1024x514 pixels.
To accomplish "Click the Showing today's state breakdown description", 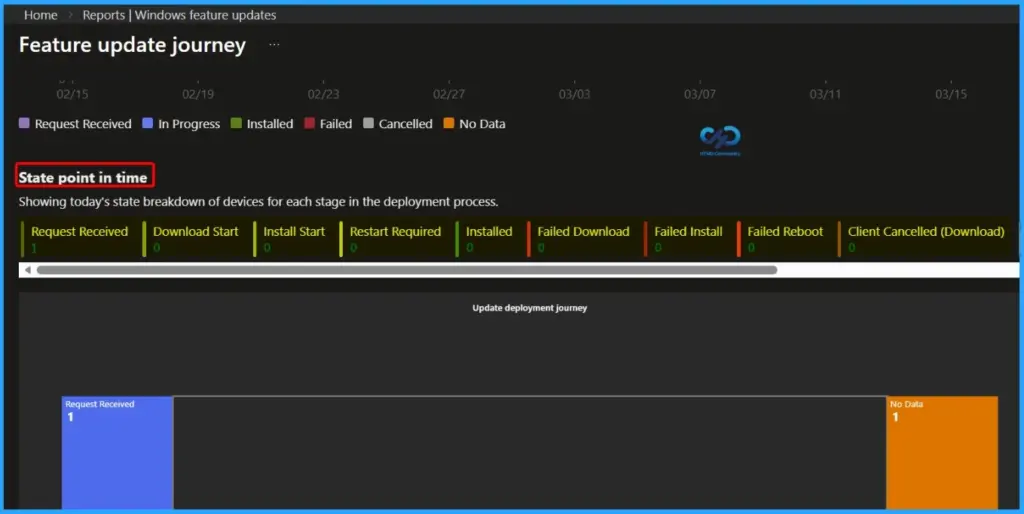I will pos(259,202).
